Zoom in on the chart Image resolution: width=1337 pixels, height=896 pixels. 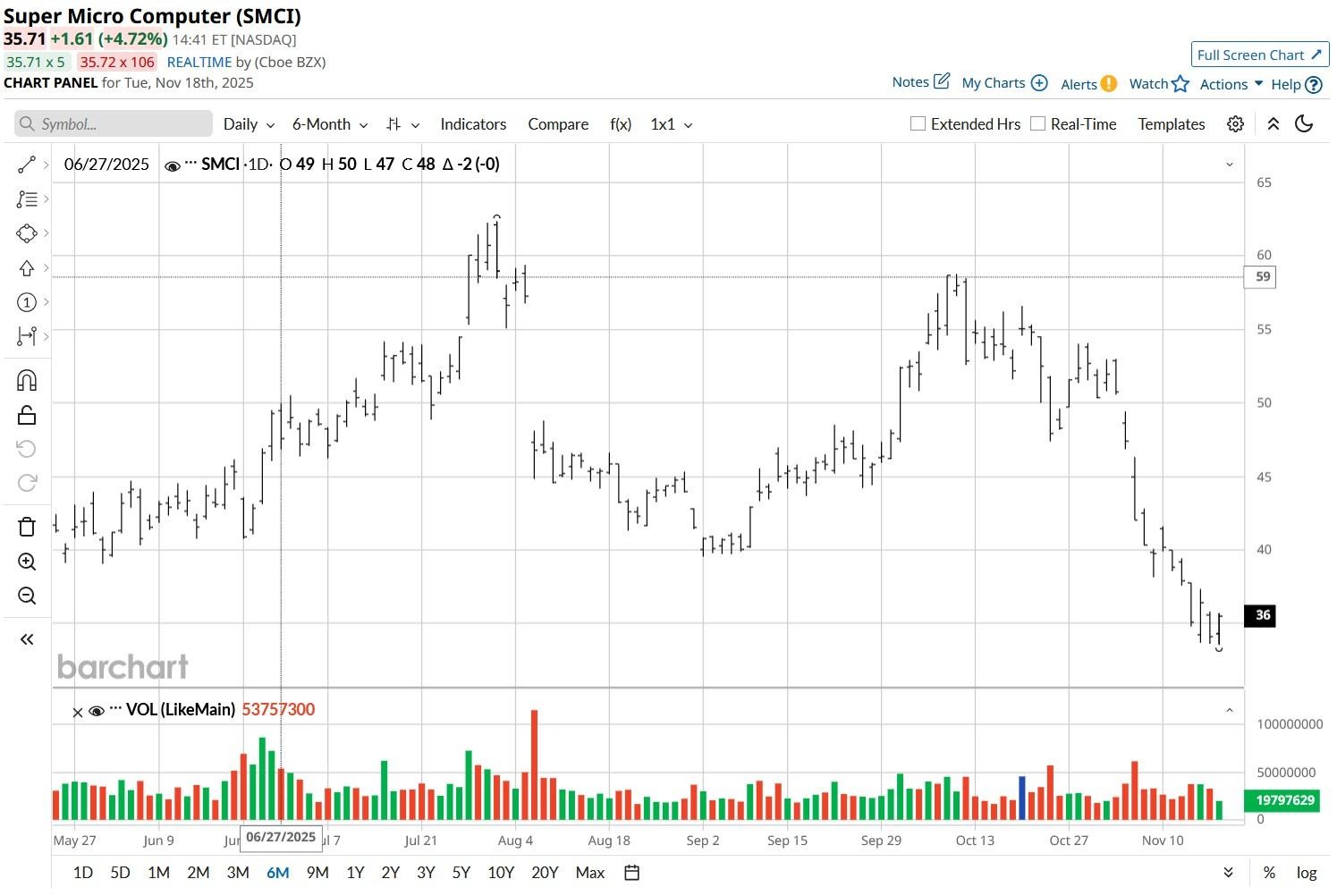[27, 562]
